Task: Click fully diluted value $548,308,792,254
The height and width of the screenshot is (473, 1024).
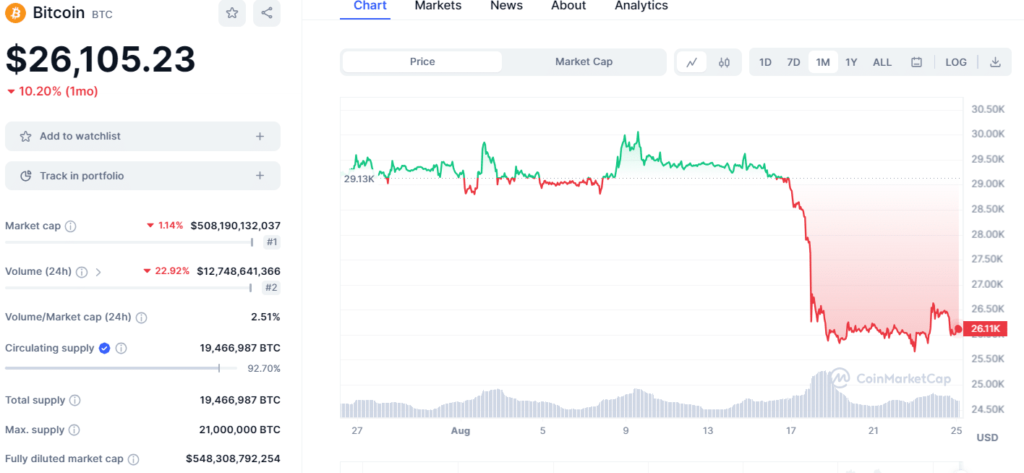Action: [x=233, y=459]
